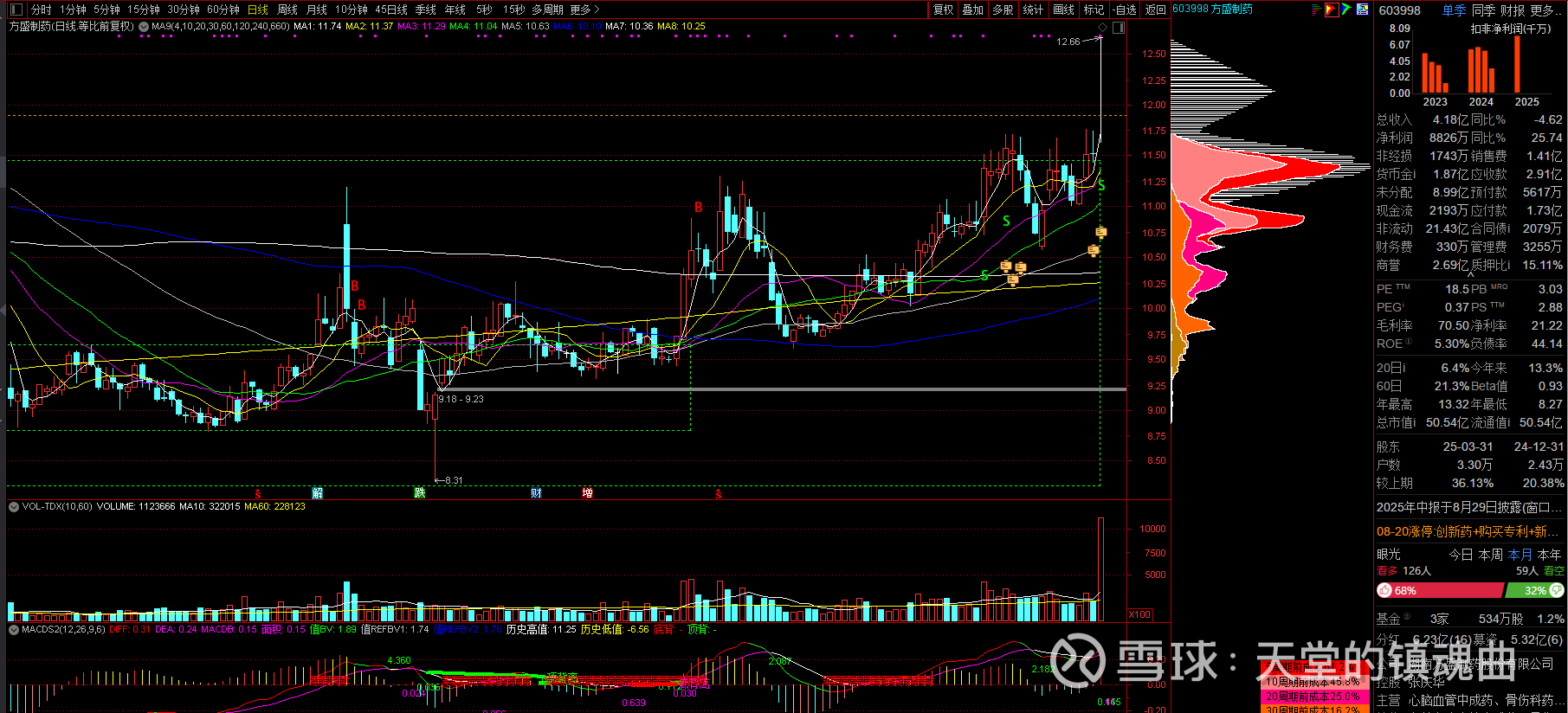Click the 基金 holdings row

(x=1470, y=619)
